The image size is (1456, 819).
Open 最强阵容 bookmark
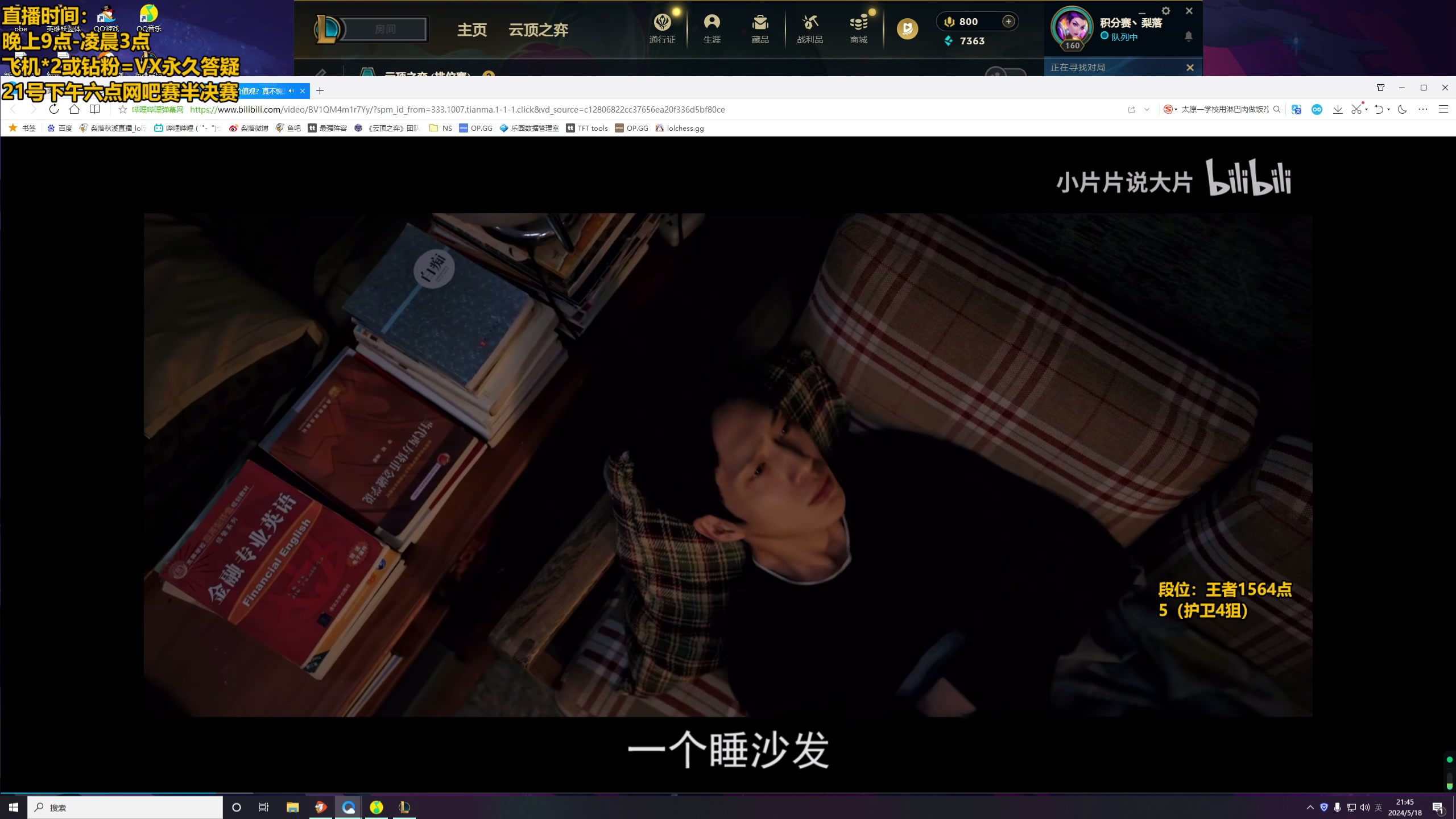click(x=327, y=128)
